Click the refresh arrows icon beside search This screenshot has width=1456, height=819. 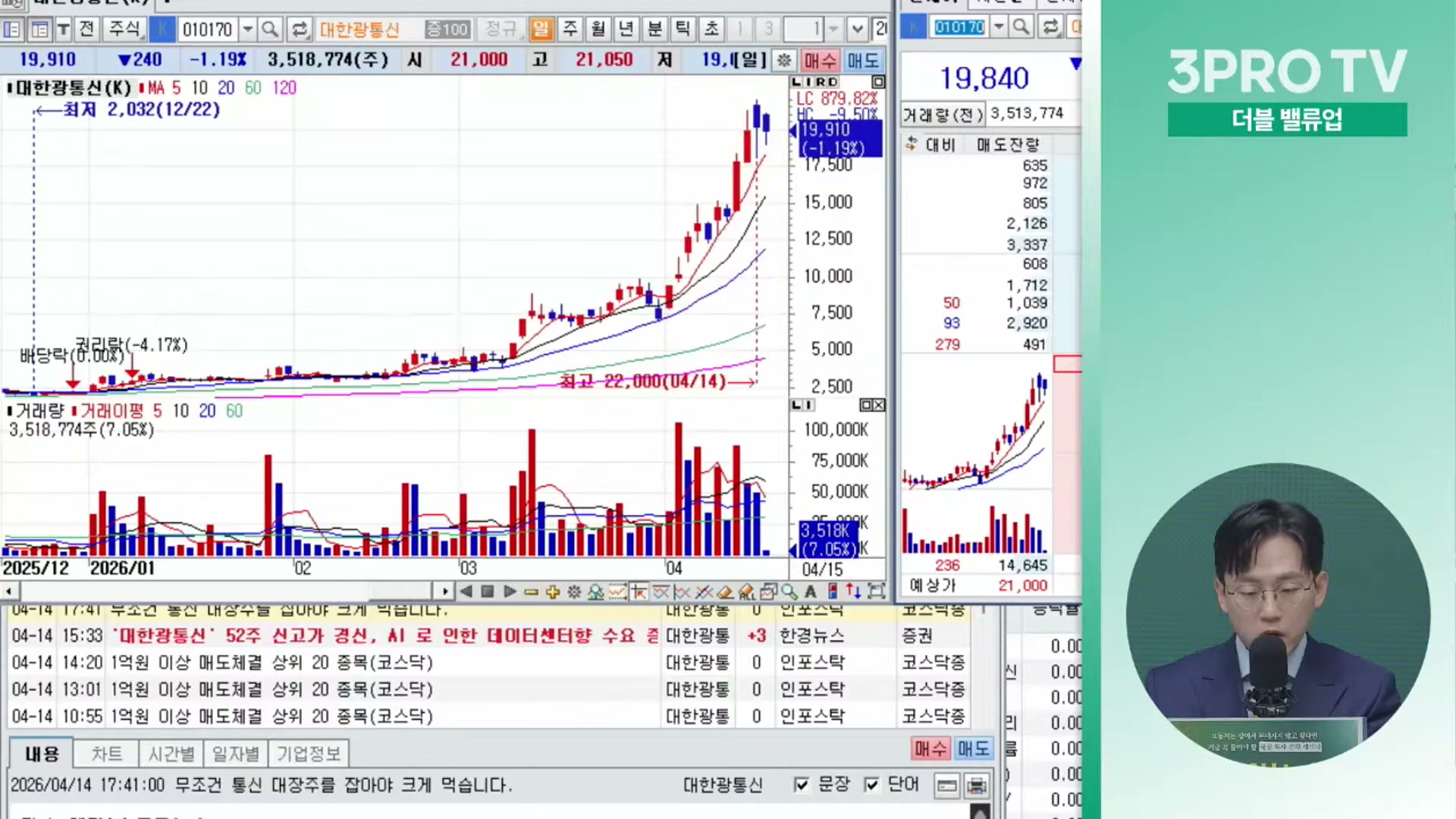coord(300,30)
